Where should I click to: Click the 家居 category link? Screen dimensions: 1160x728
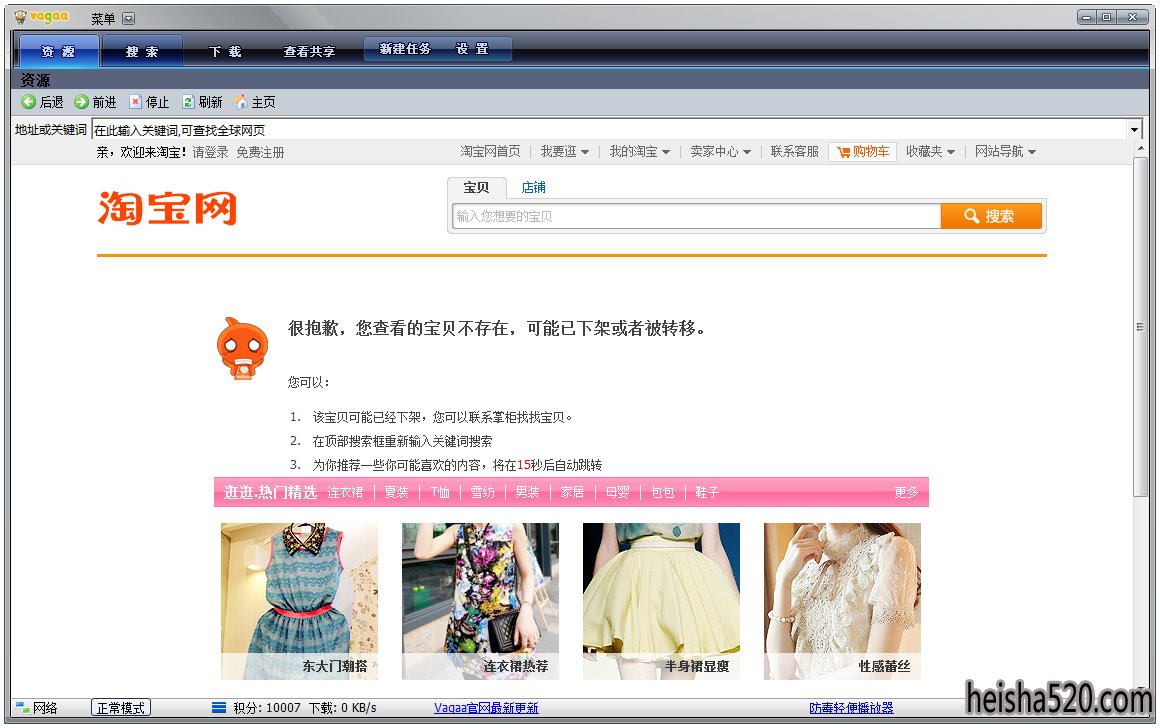tap(573, 493)
